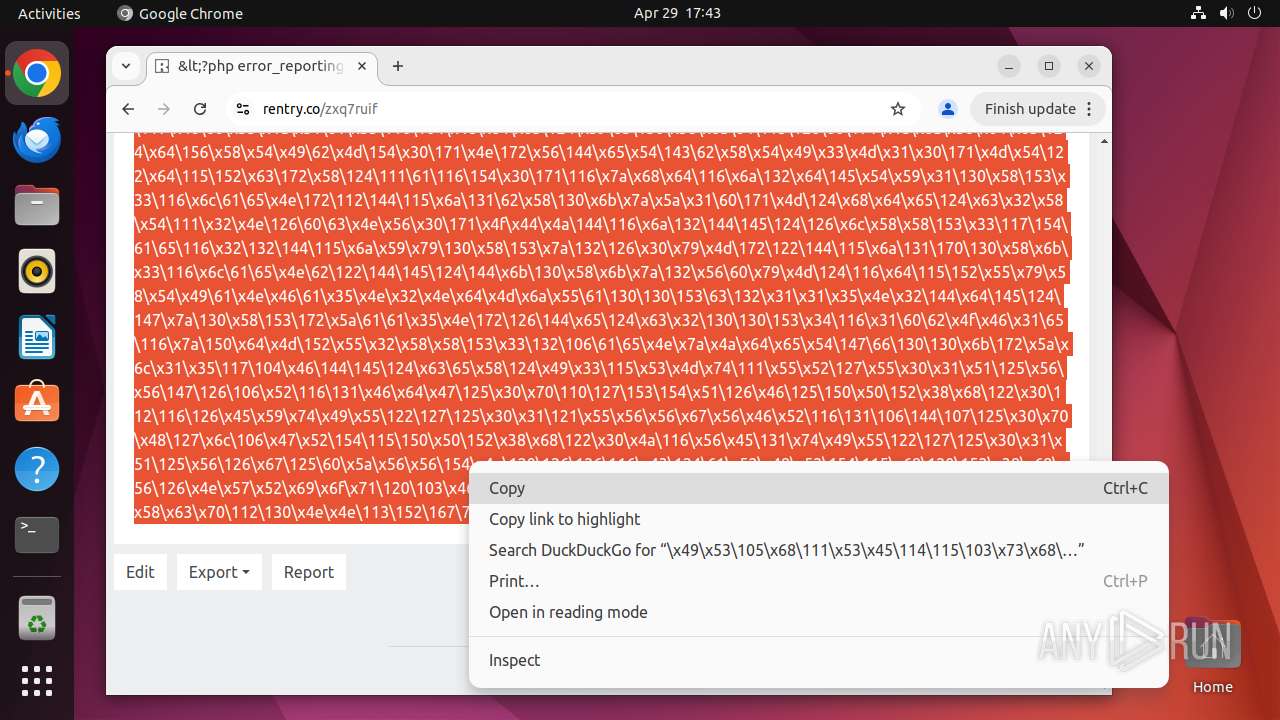Open Google Chrome app menu in top bar
The width and height of the screenshot is (1280, 720).
(180, 13)
